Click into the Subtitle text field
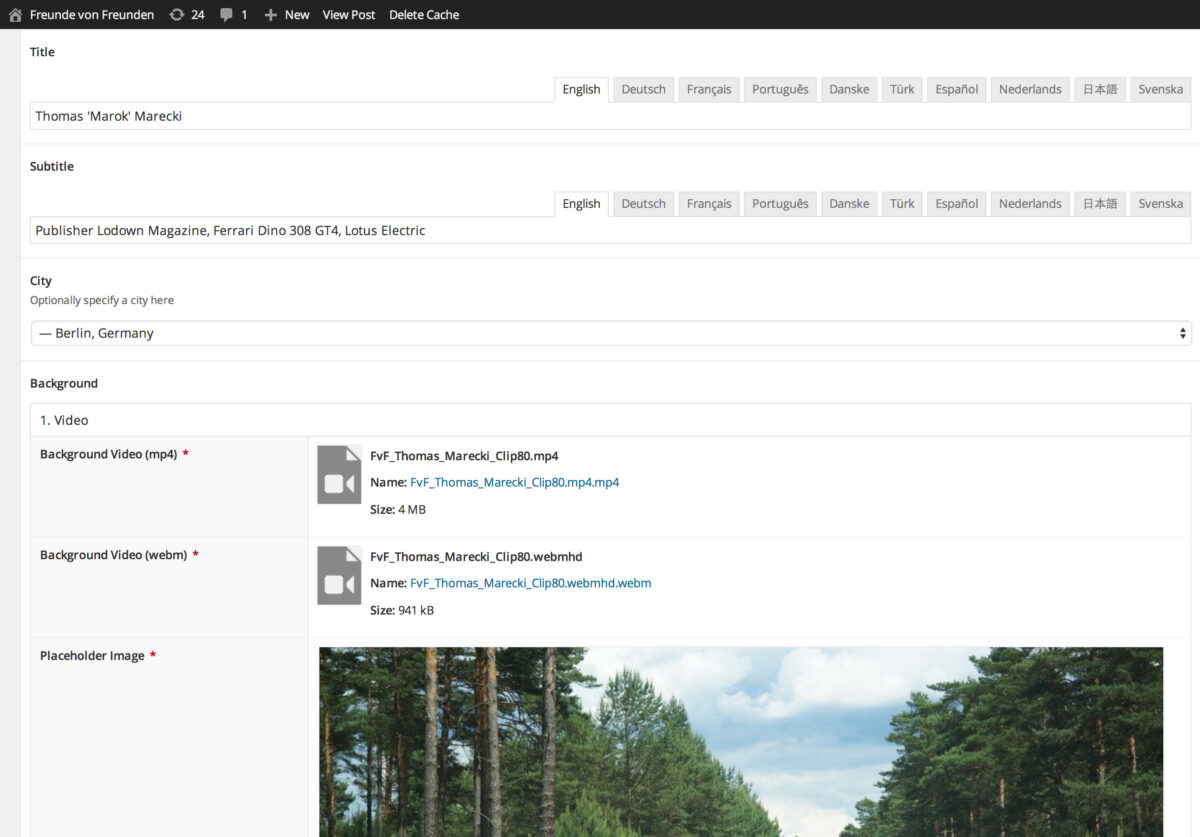Screen dimensions: 1200x837 pyautogui.click(x=610, y=230)
